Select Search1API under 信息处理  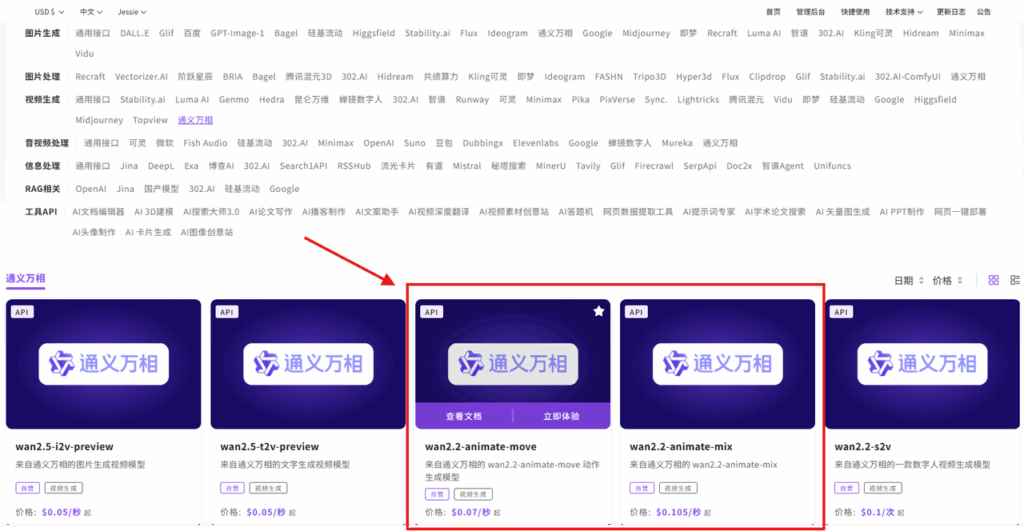click(303, 166)
